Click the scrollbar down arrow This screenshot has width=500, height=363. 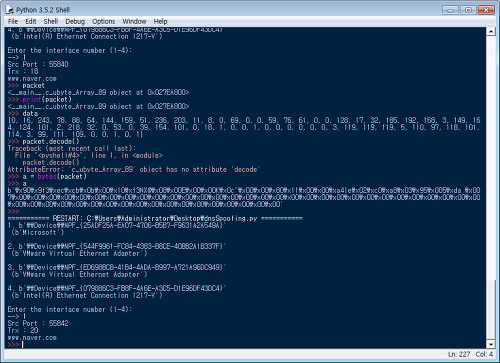click(491, 344)
